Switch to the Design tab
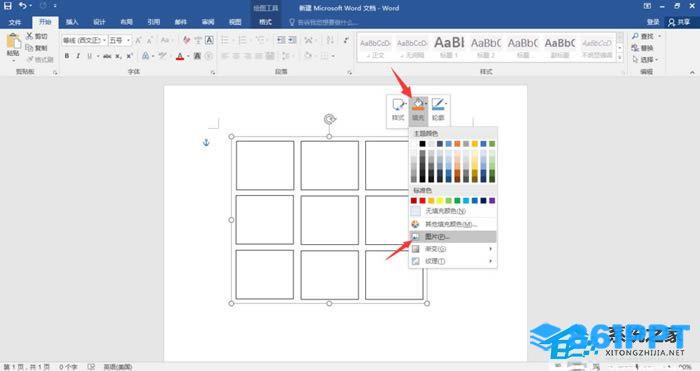The height and width of the screenshot is (371, 700). (x=99, y=22)
